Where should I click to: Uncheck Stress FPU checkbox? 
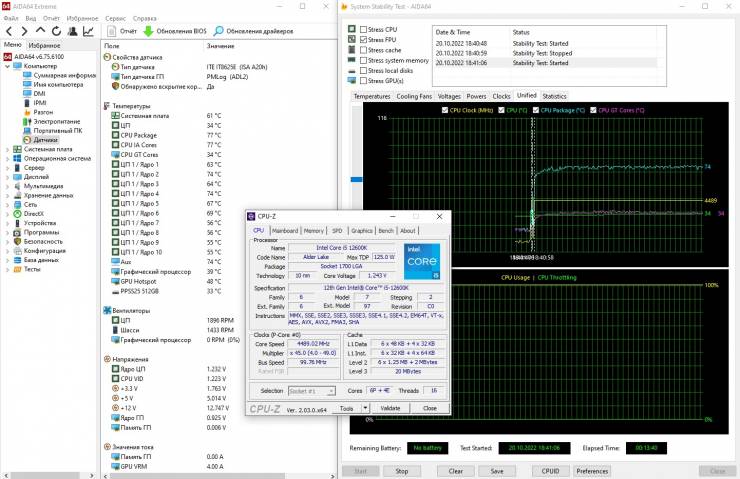tap(363, 40)
